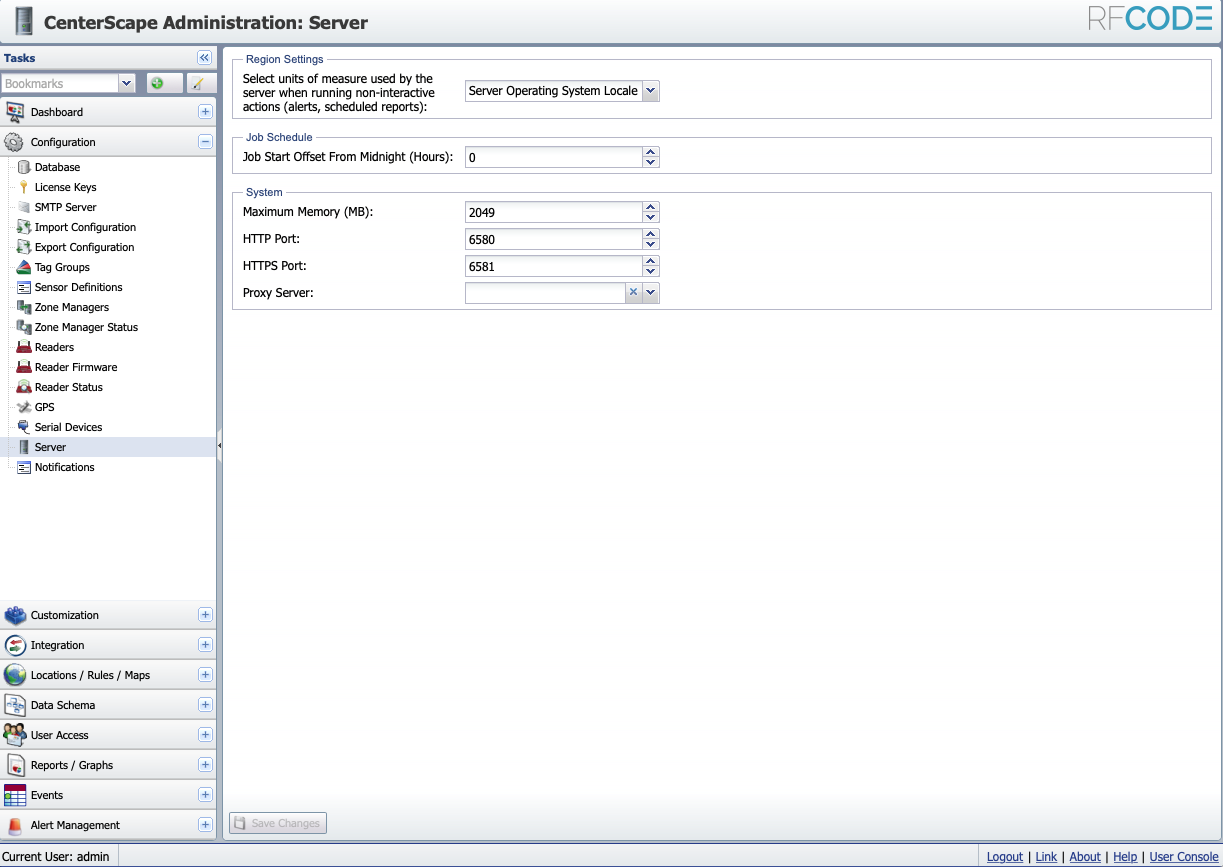The image size is (1223, 867).
Task: Click the Zone Manager Status icon
Action: tap(24, 327)
